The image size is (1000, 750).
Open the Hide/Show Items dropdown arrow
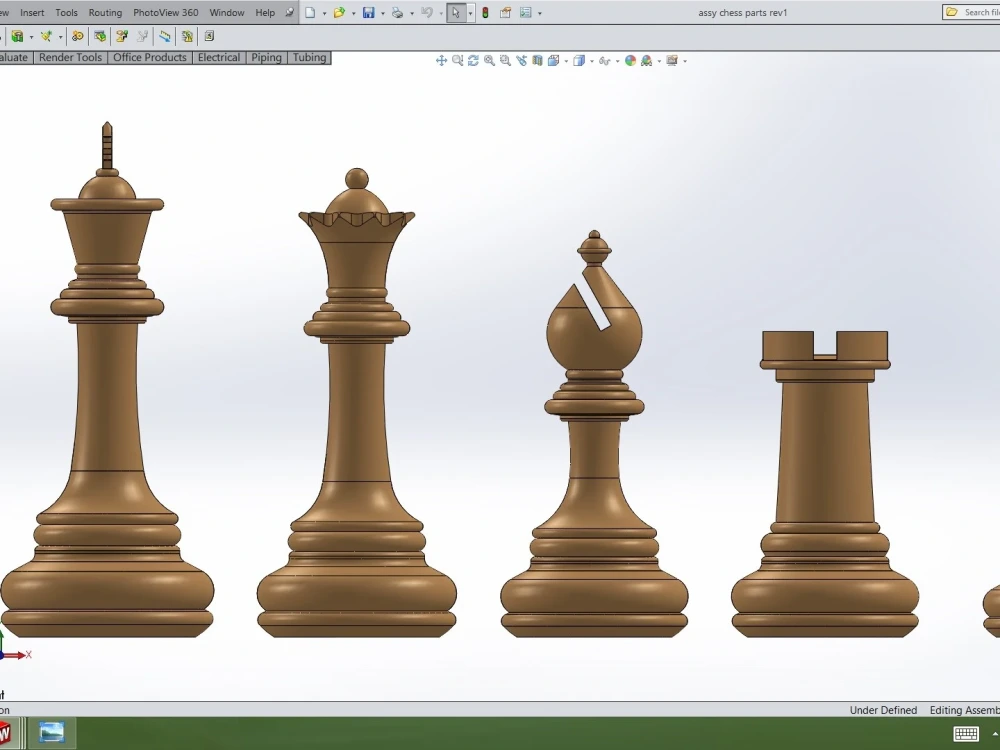(x=617, y=60)
